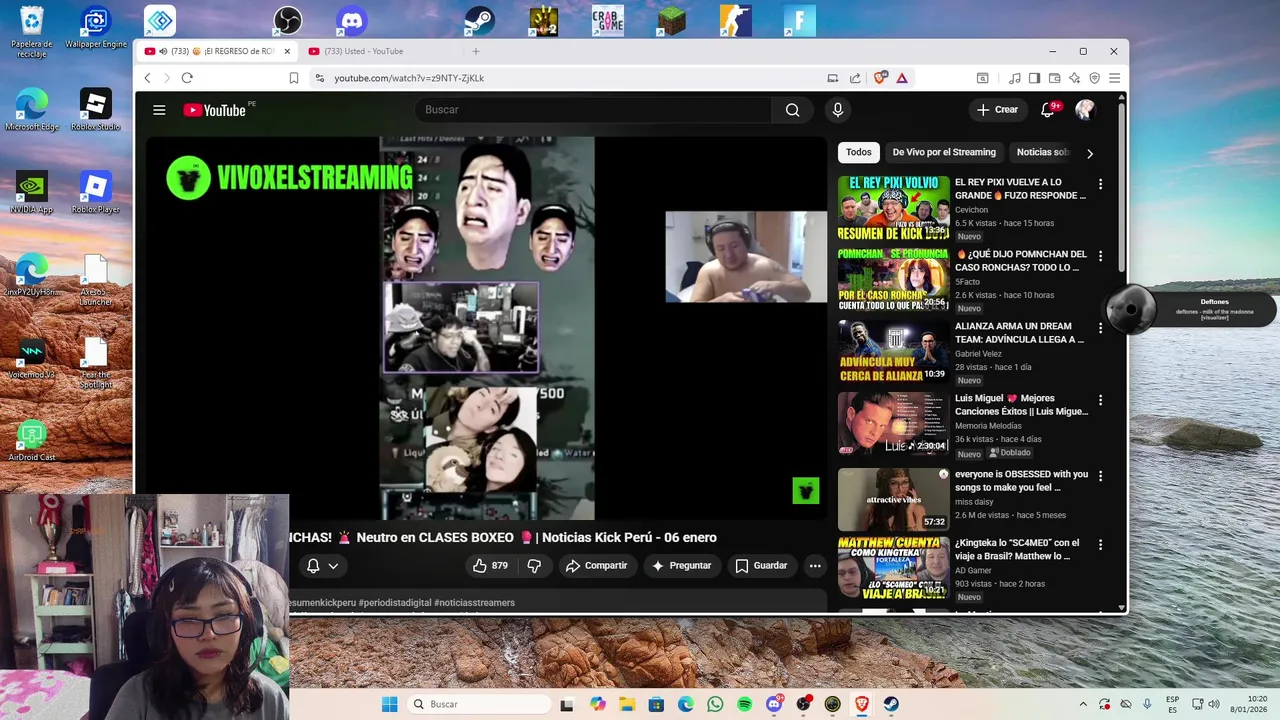The image size is (1280, 720).
Task: Open the attractive vibes video thumbnail
Action: 893,499
